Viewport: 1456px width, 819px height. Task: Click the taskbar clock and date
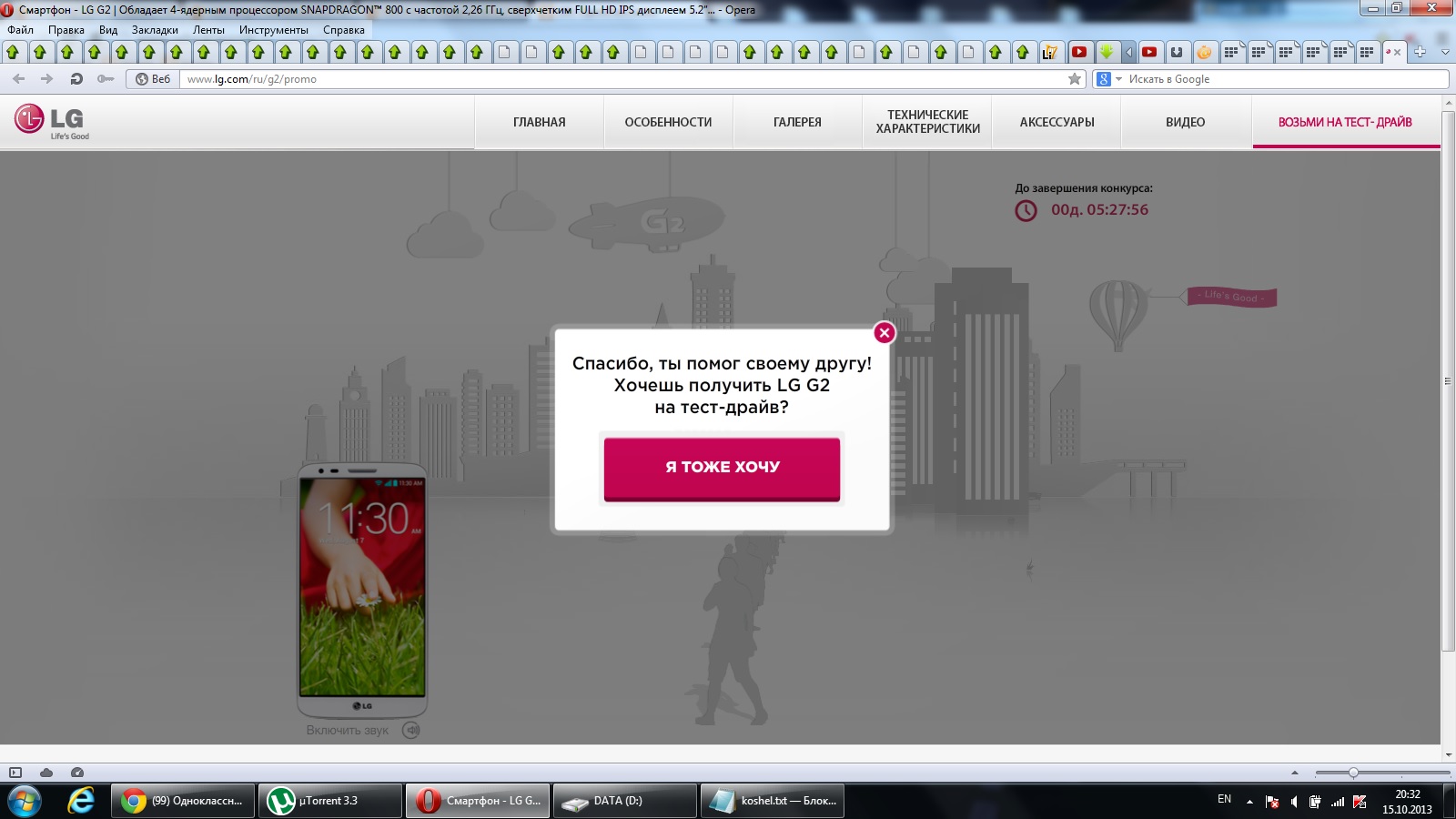tap(1407, 802)
